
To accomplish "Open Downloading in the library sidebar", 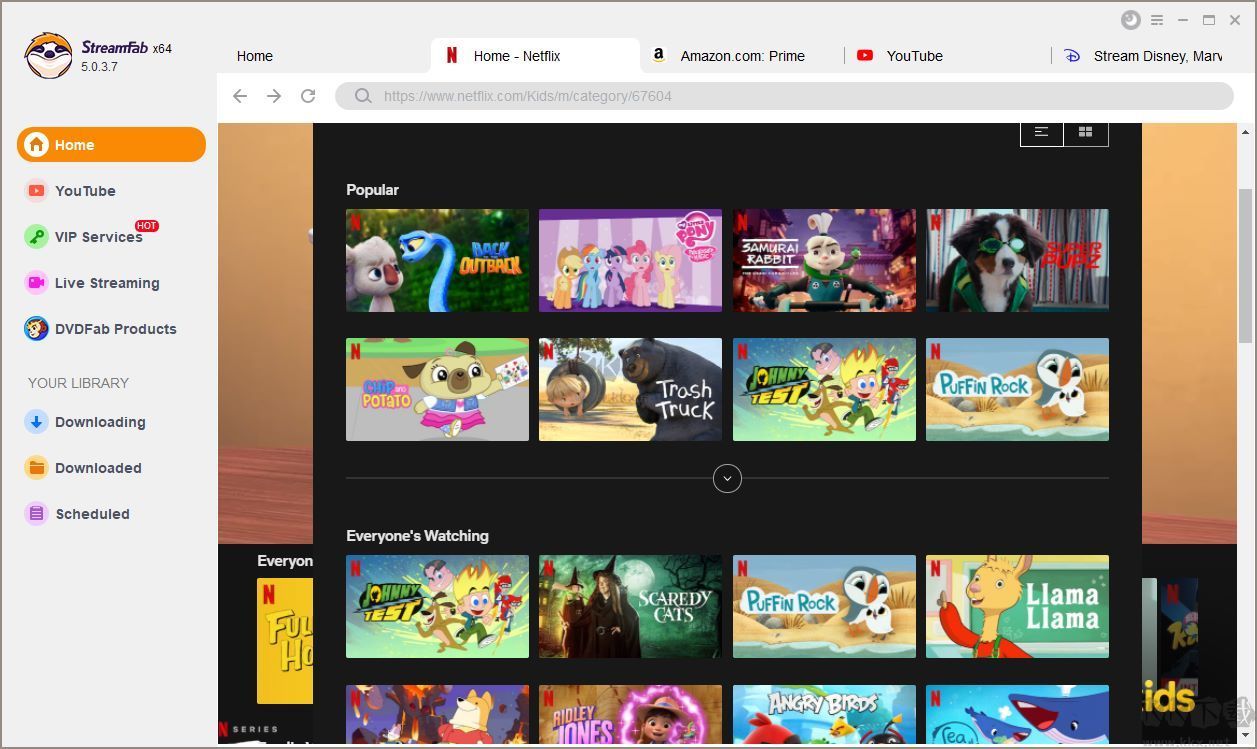I will 99,422.
